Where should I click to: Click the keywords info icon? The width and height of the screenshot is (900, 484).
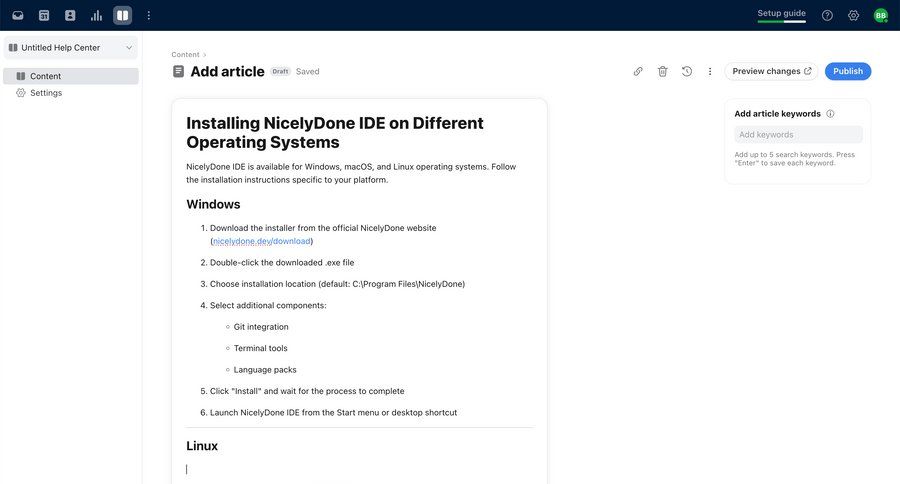coord(830,114)
